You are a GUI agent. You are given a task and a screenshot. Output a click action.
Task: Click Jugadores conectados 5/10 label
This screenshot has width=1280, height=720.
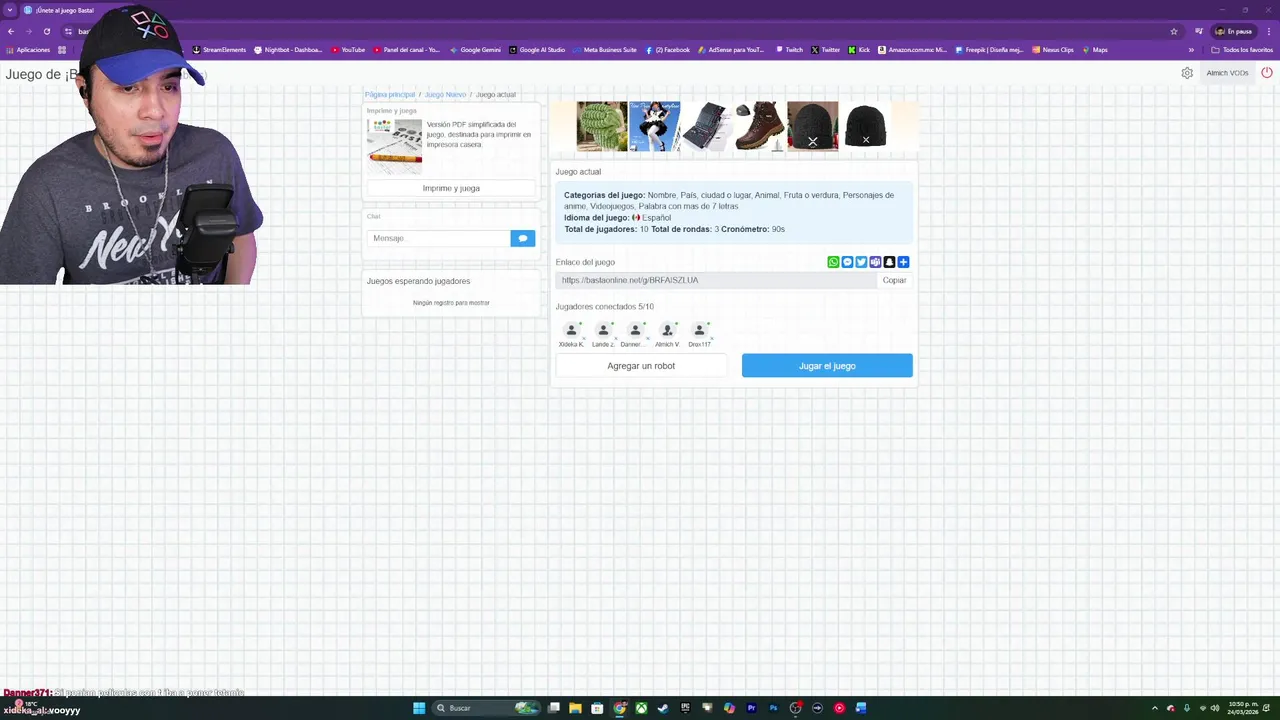pyautogui.click(x=604, y=306)
